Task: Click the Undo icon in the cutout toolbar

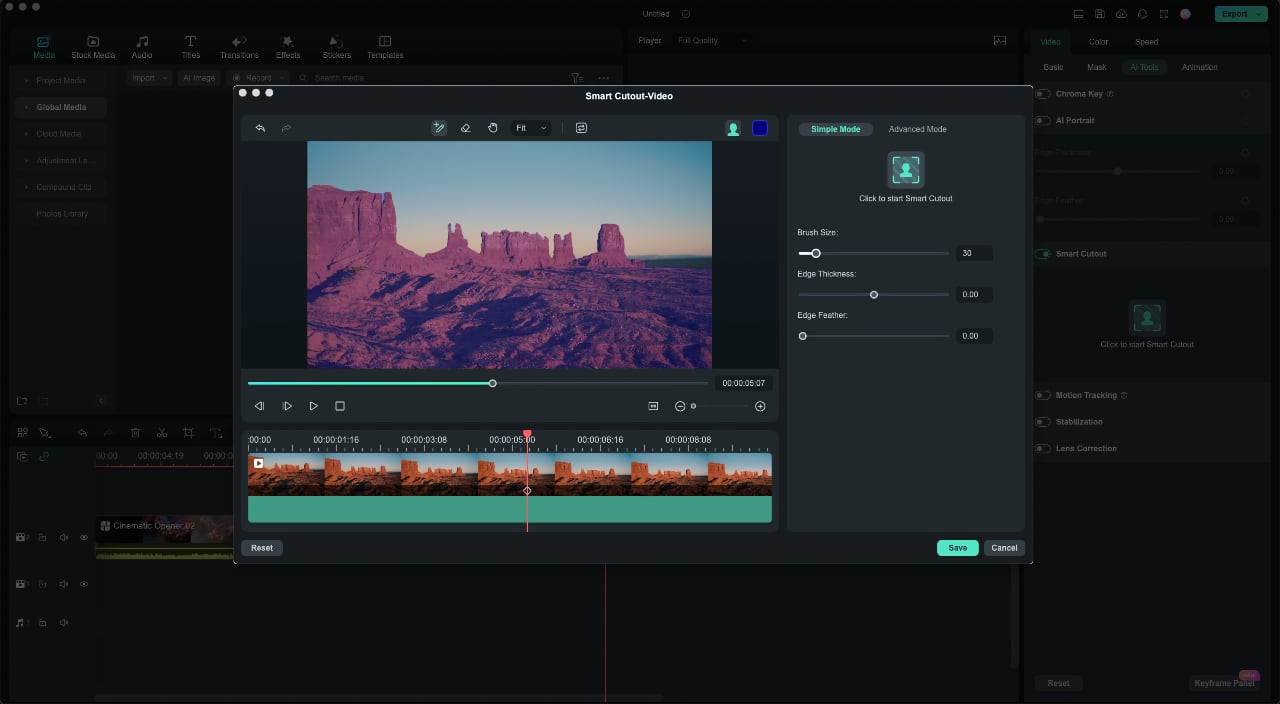Action: coord(260,128)
